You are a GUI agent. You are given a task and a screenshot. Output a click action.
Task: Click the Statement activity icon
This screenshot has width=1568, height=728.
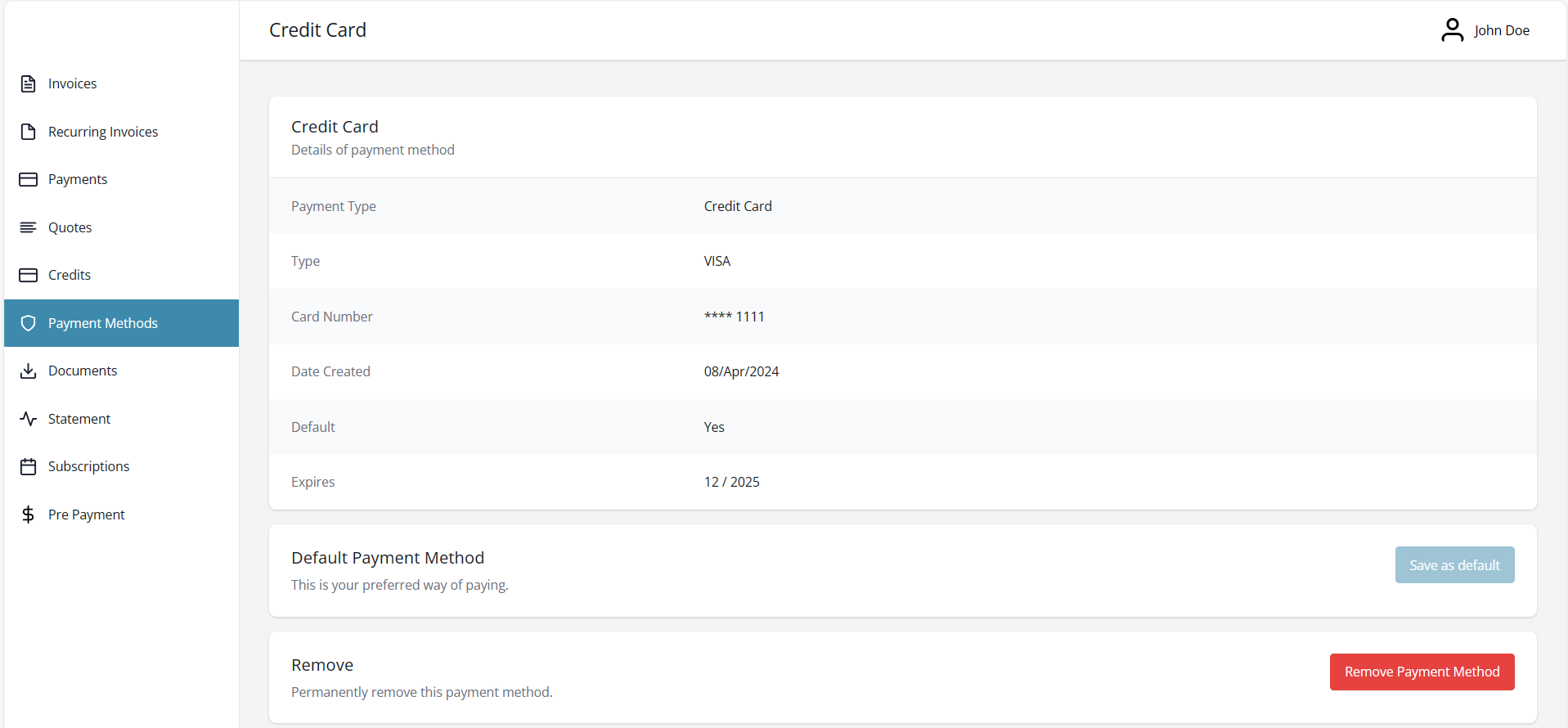29,418
